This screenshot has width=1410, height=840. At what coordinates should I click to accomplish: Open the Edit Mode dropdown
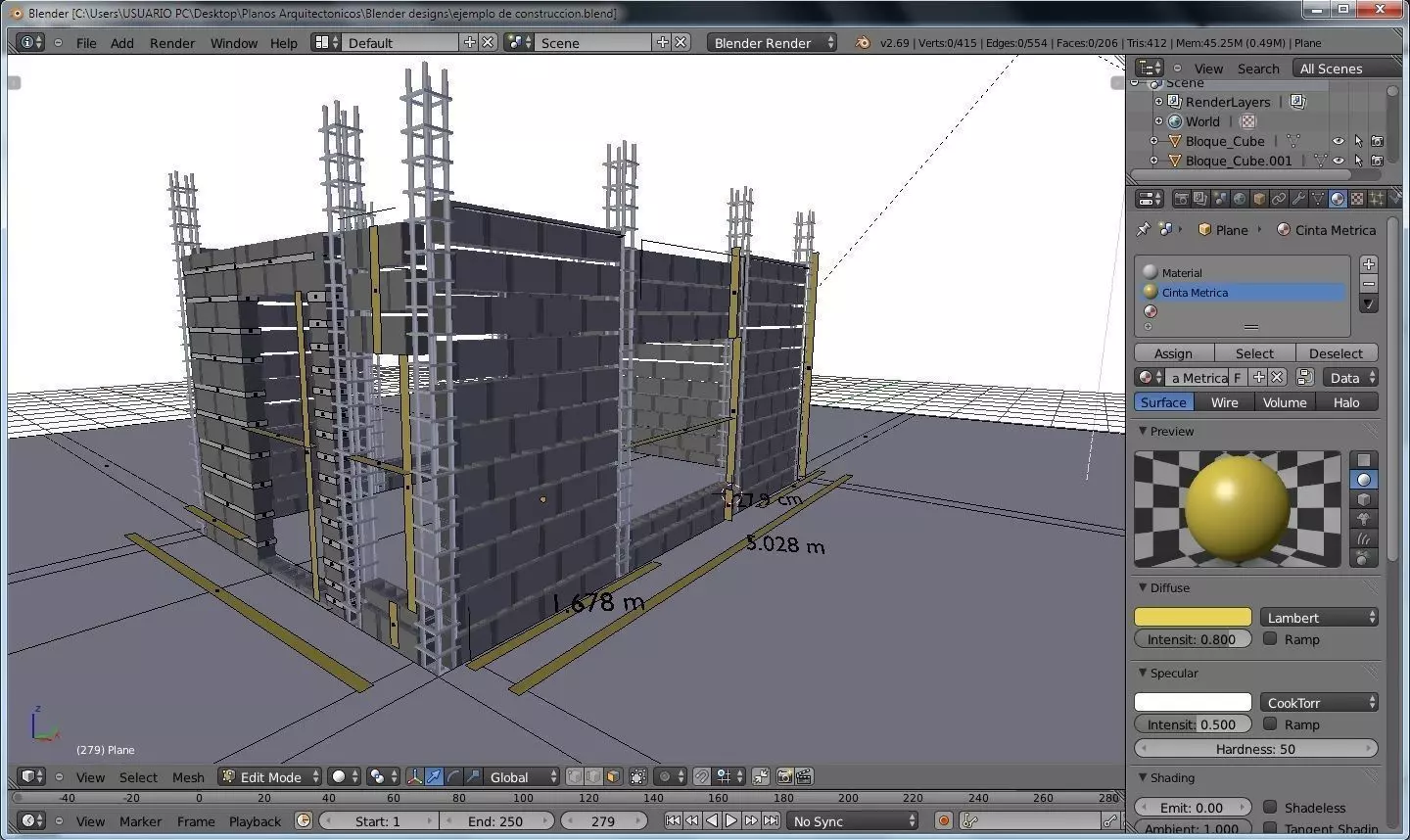(270, 776)
